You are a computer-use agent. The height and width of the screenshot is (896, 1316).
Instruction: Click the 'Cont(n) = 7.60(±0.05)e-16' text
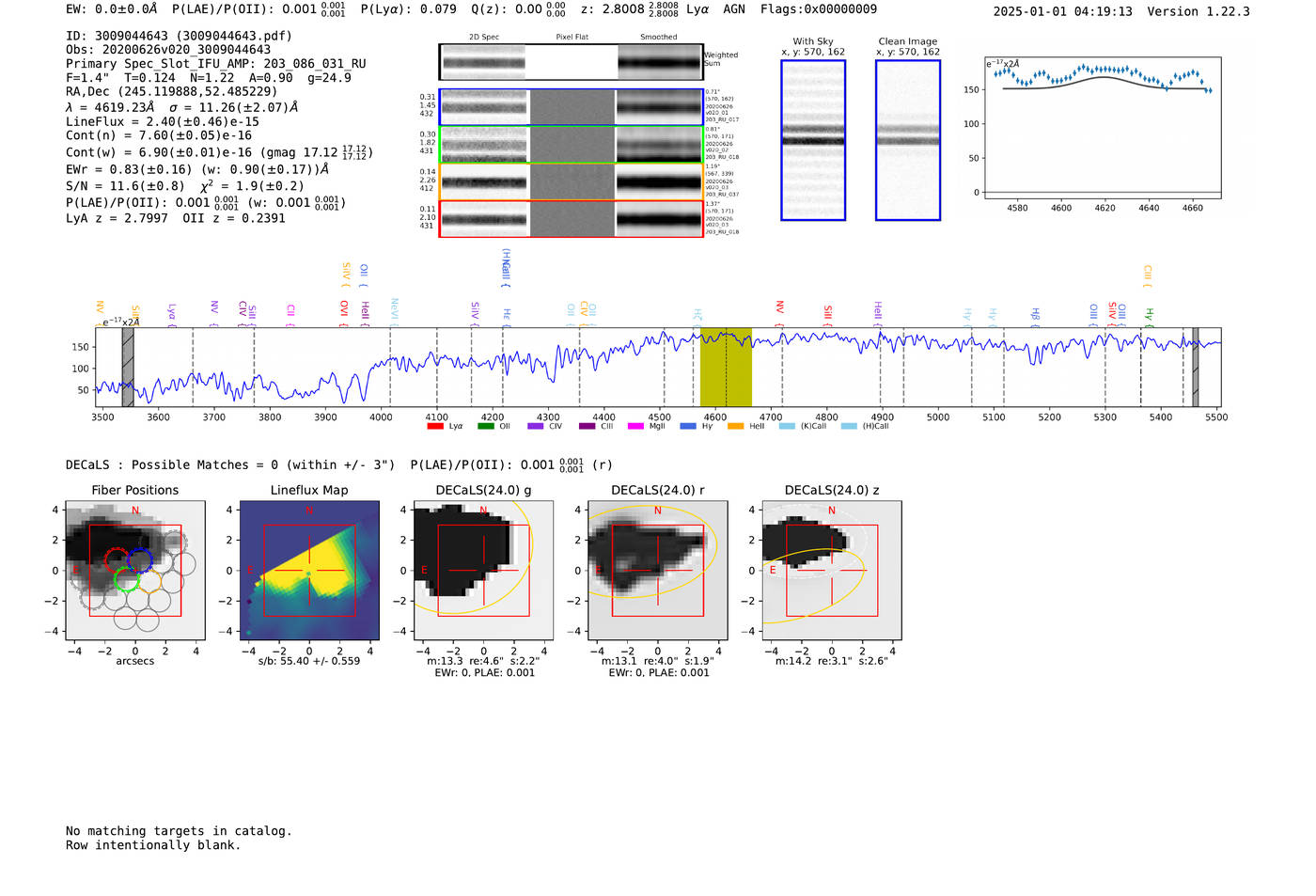click(x=159, y=135)
